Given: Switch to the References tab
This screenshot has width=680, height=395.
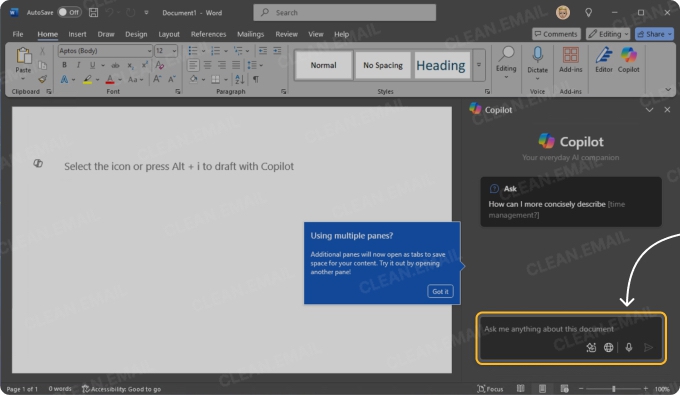Looking at the screenshot, I should coord(208,34).
